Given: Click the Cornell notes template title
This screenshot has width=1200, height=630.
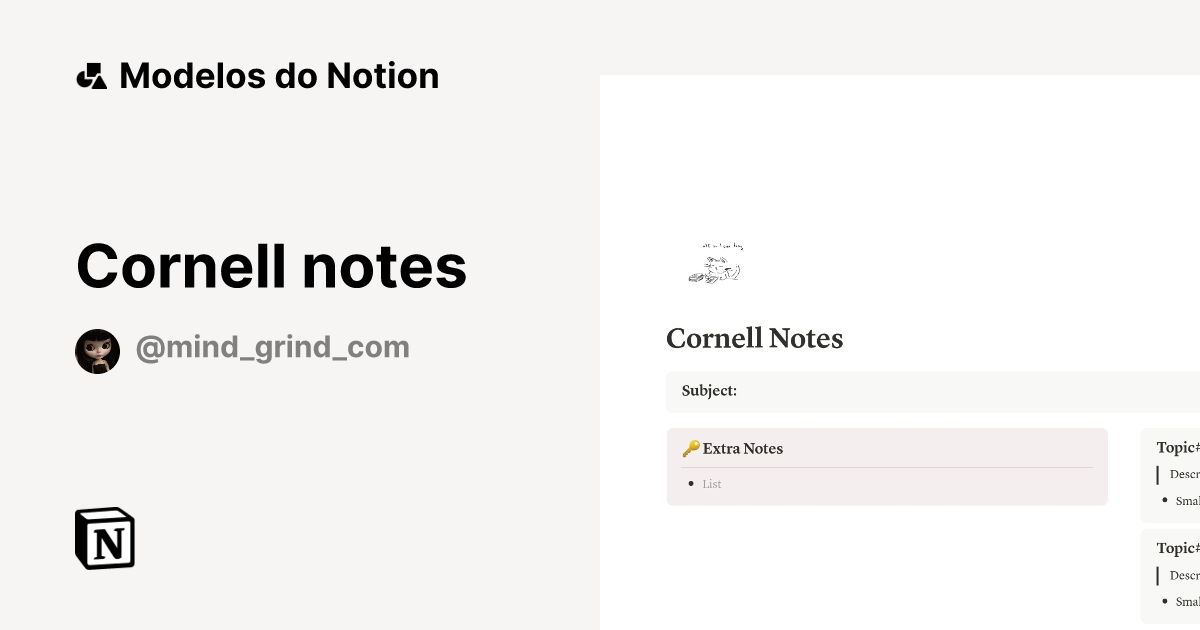Looking at the screenshot, I should pyautogui.click(x=272, y=266).
